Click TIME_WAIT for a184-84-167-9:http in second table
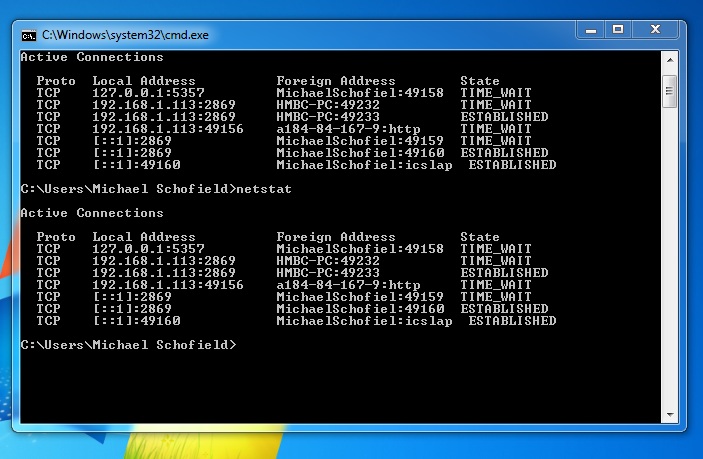 point(496,285)
